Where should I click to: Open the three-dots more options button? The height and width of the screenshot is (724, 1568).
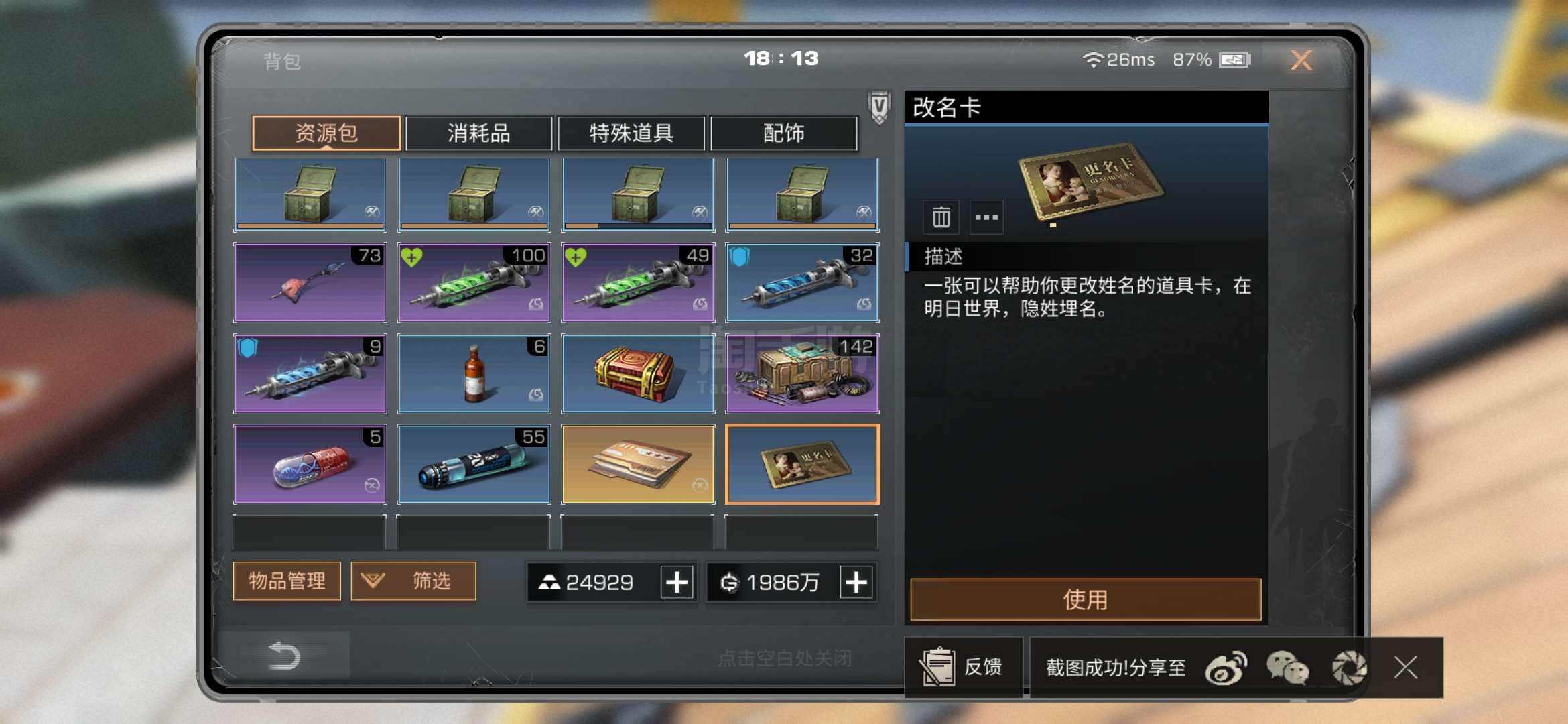pyautogui.click(x=986, y=217)
